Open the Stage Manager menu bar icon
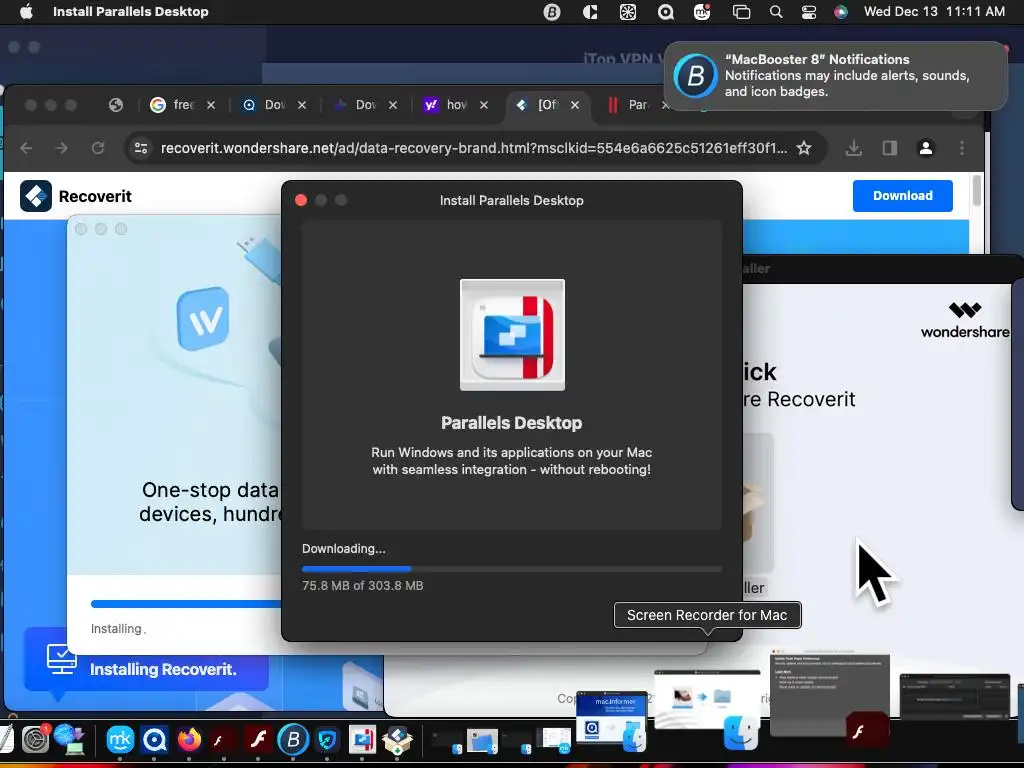Screen dimensions: 1024x768 click(x=741, y=12)
